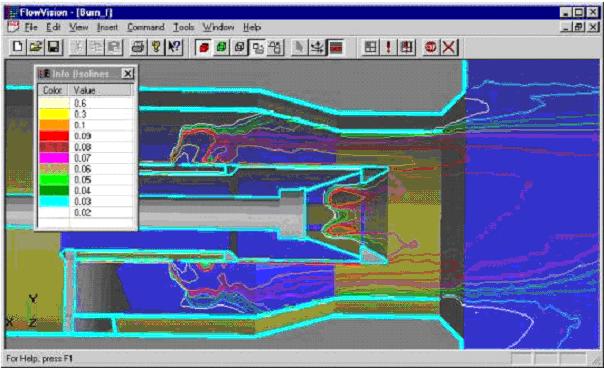Click the wireframe cube toolbar icon

point(240,47)
